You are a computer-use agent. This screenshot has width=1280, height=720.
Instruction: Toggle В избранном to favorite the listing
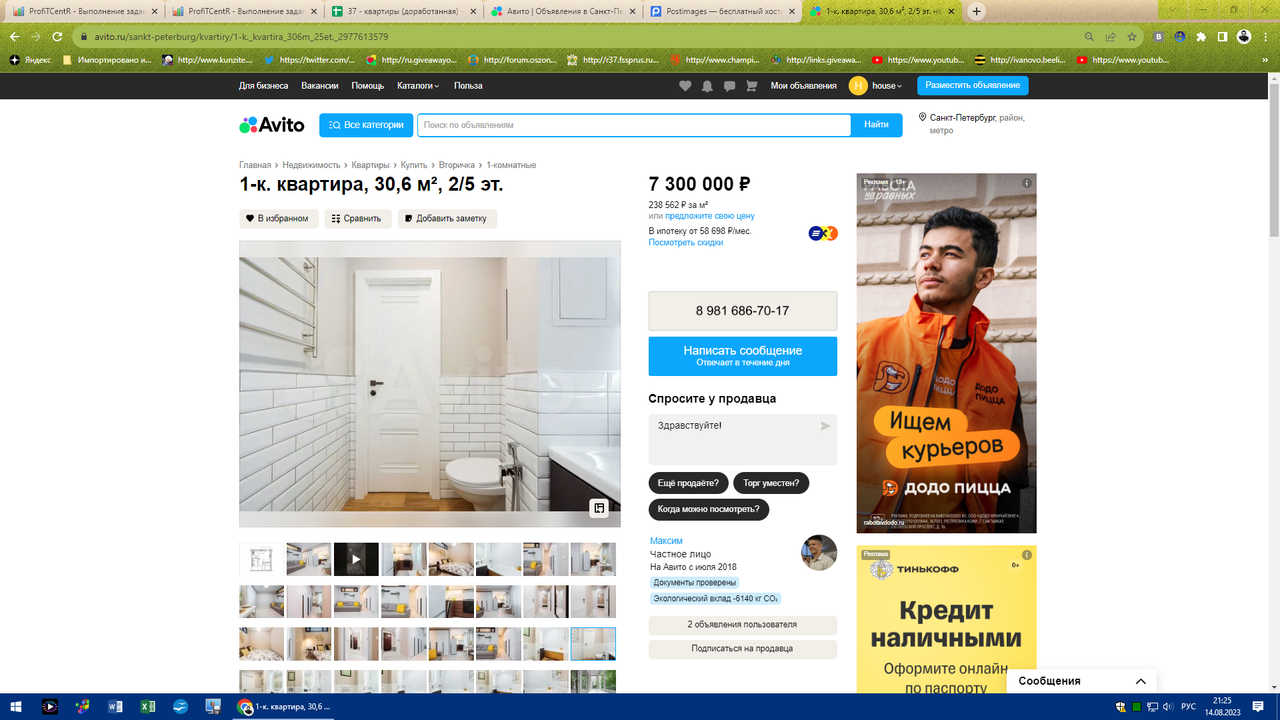(277, 218)
